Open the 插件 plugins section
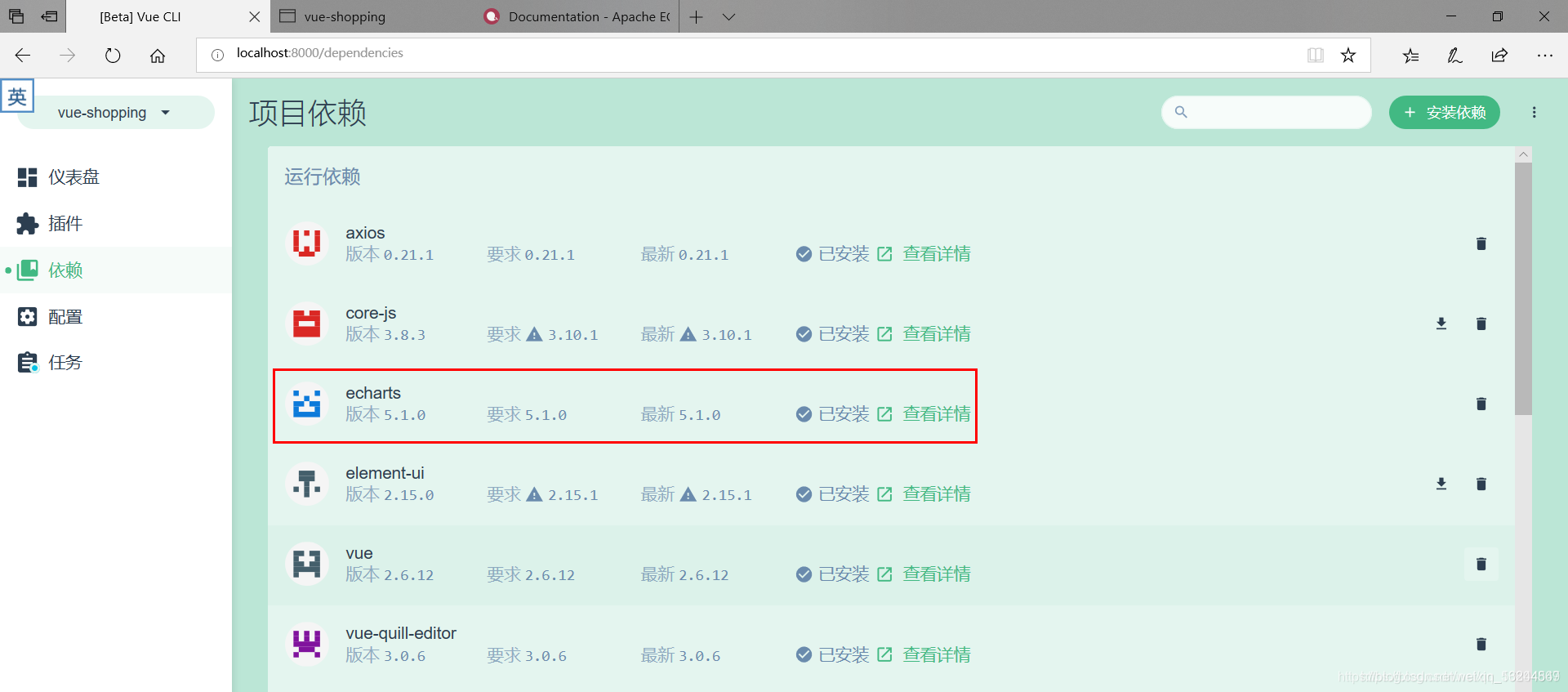The width and height of the screenshot is (1568, 692). point(116,224)
